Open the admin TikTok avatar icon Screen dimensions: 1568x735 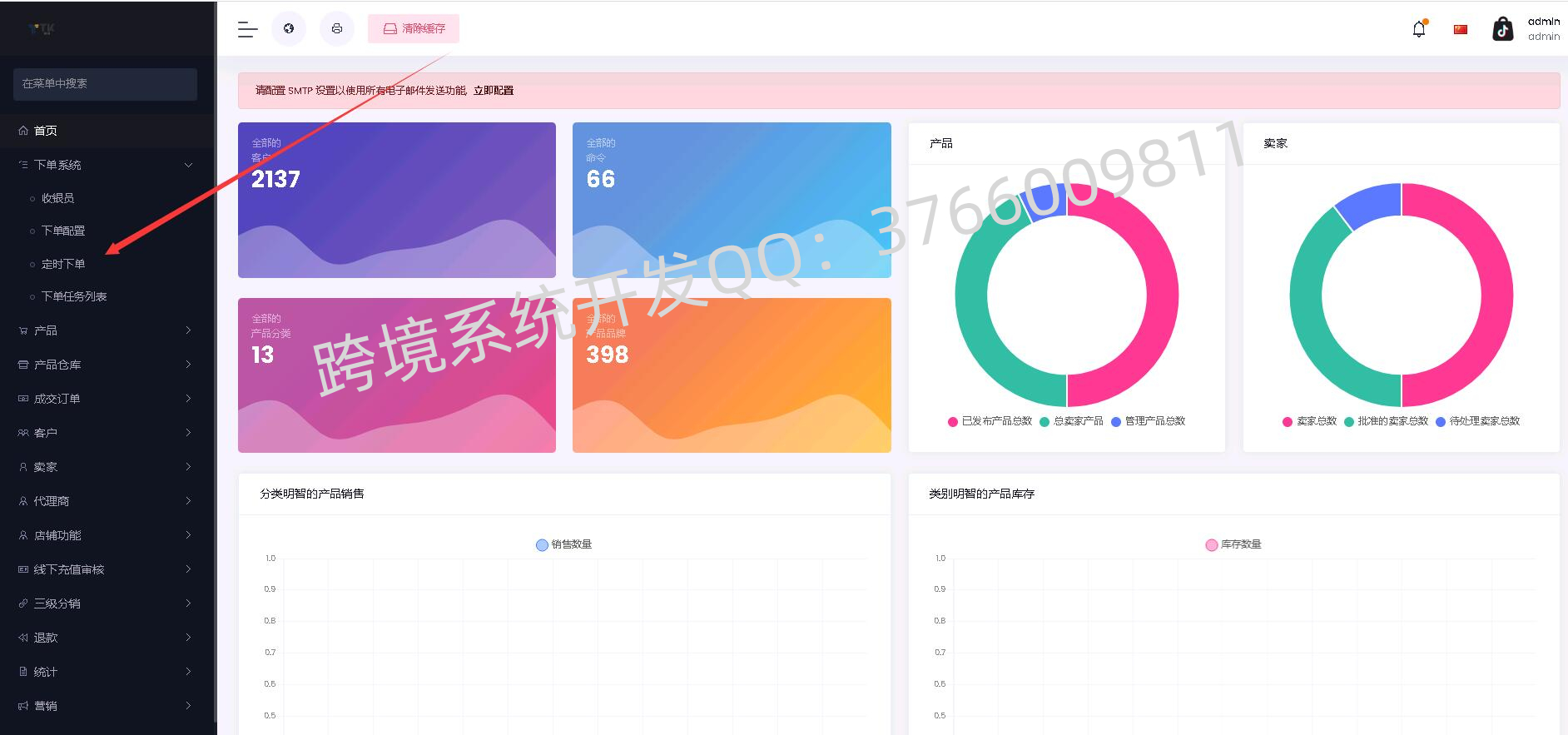pyautogui.click(x=1503, y=29)
